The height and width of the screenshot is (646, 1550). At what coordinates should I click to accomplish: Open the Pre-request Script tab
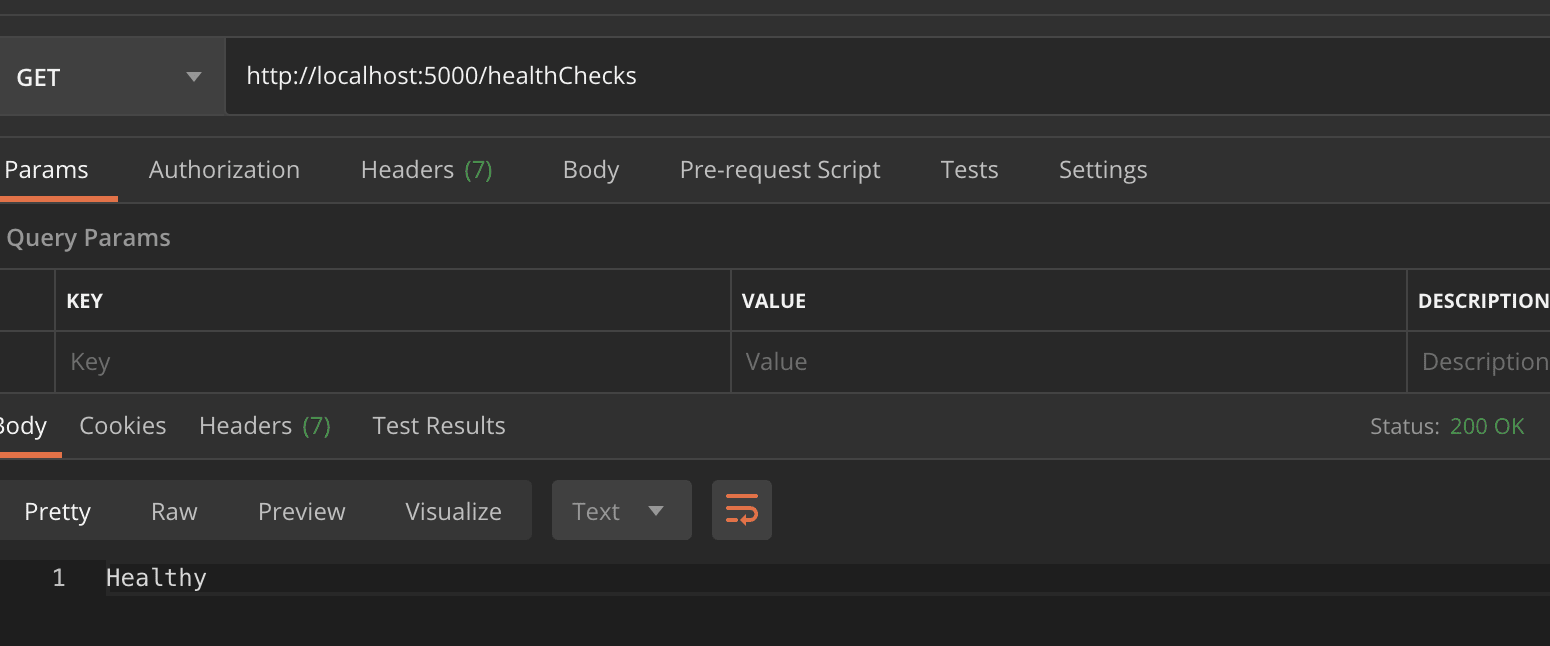(779, 170)
